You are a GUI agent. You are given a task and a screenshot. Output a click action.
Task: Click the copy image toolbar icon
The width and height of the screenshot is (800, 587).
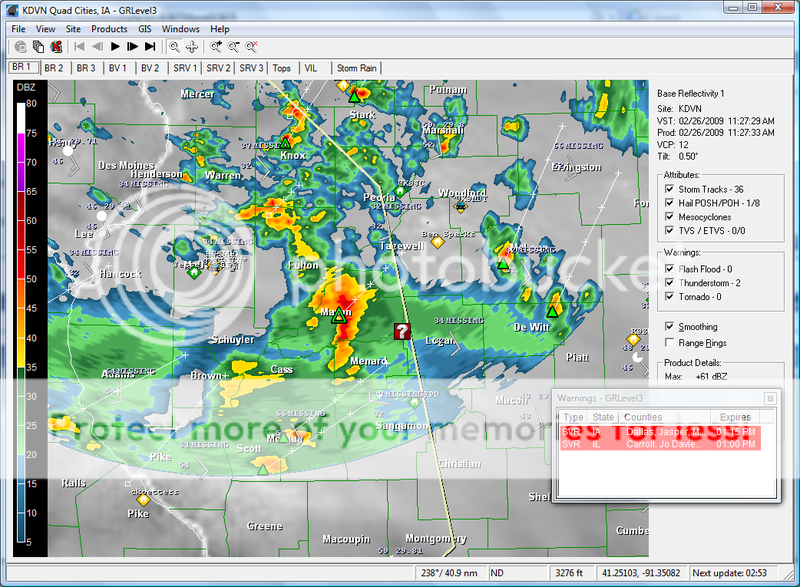[x=38, y=47]
